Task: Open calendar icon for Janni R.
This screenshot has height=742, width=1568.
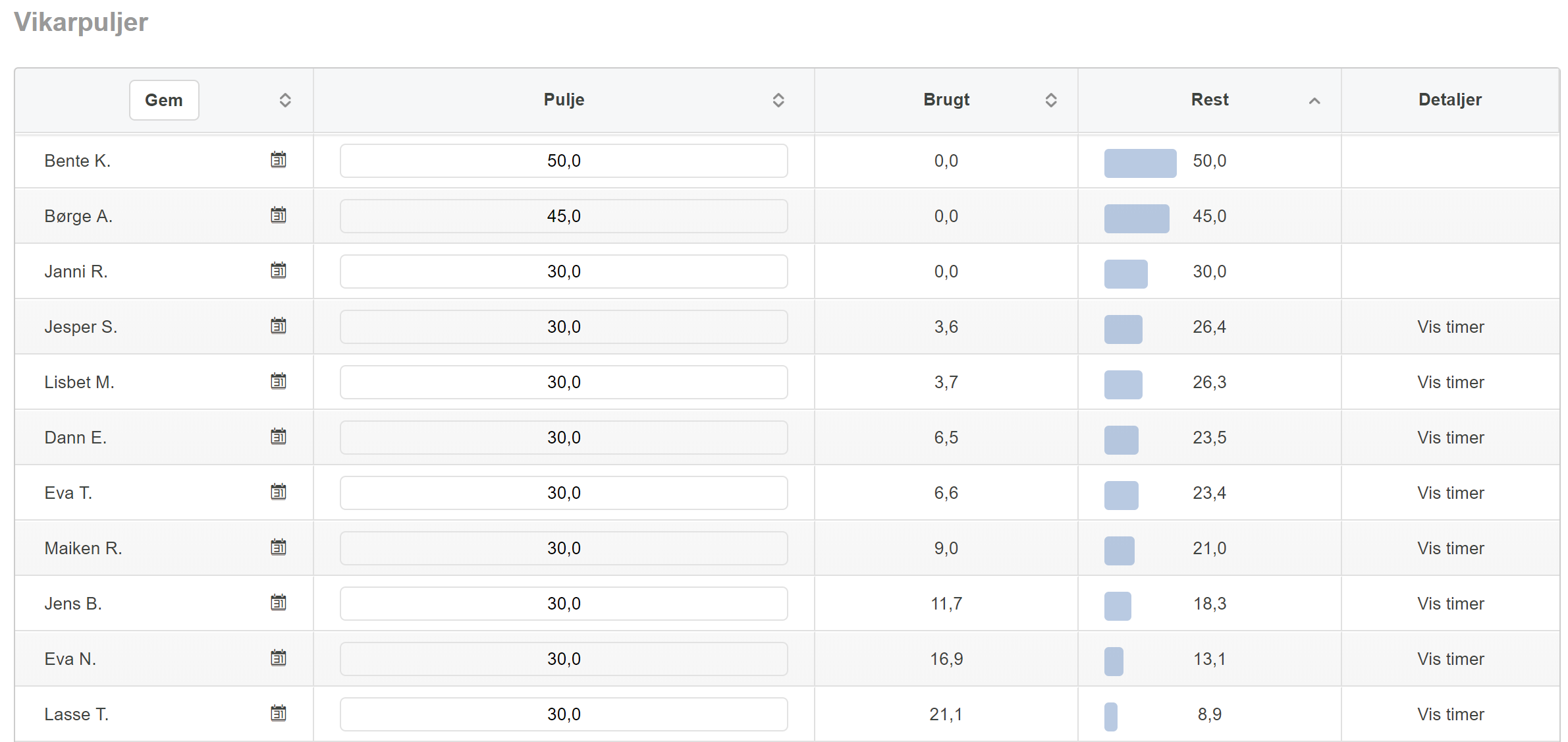Action: (279, 270)
